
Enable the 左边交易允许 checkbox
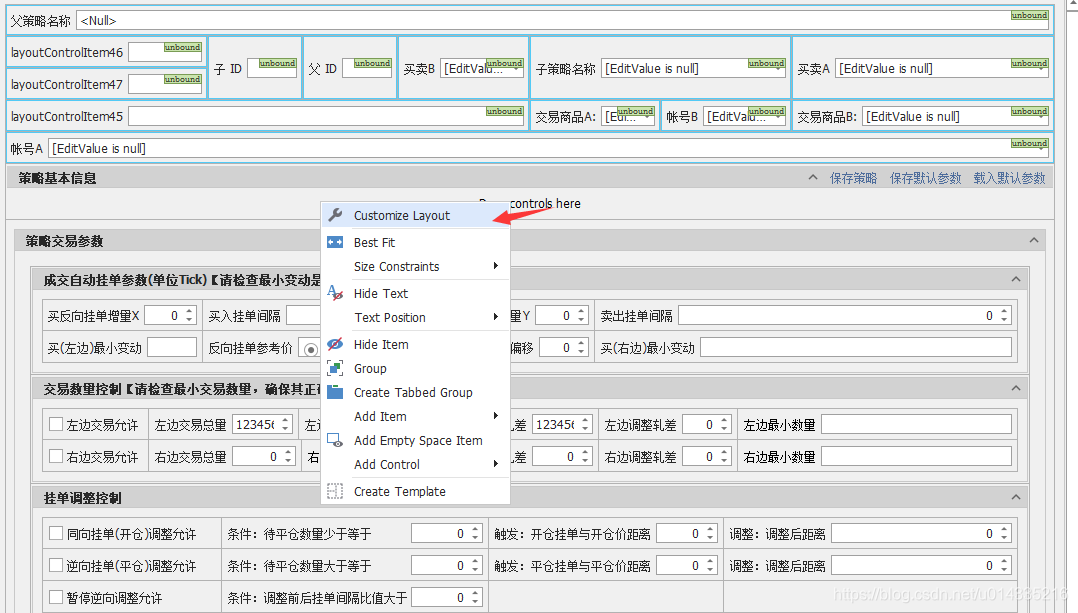(56, 424)
